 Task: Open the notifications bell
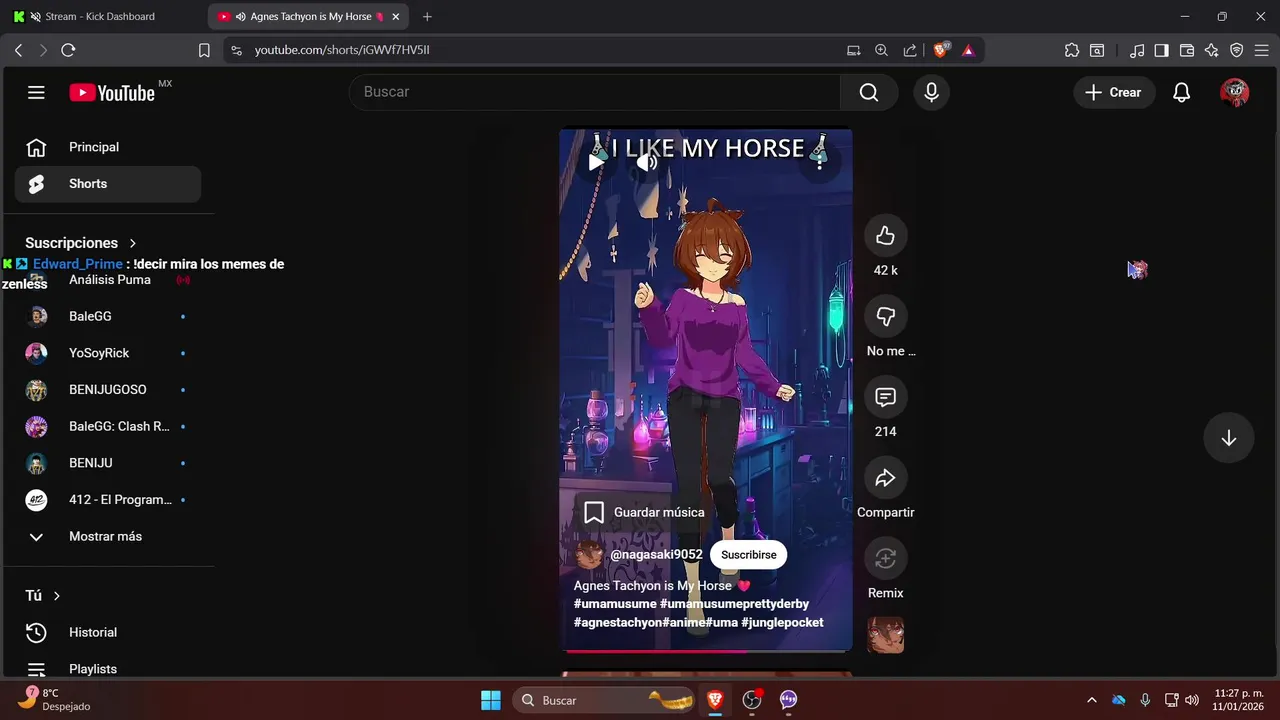tap(1181, 92)
